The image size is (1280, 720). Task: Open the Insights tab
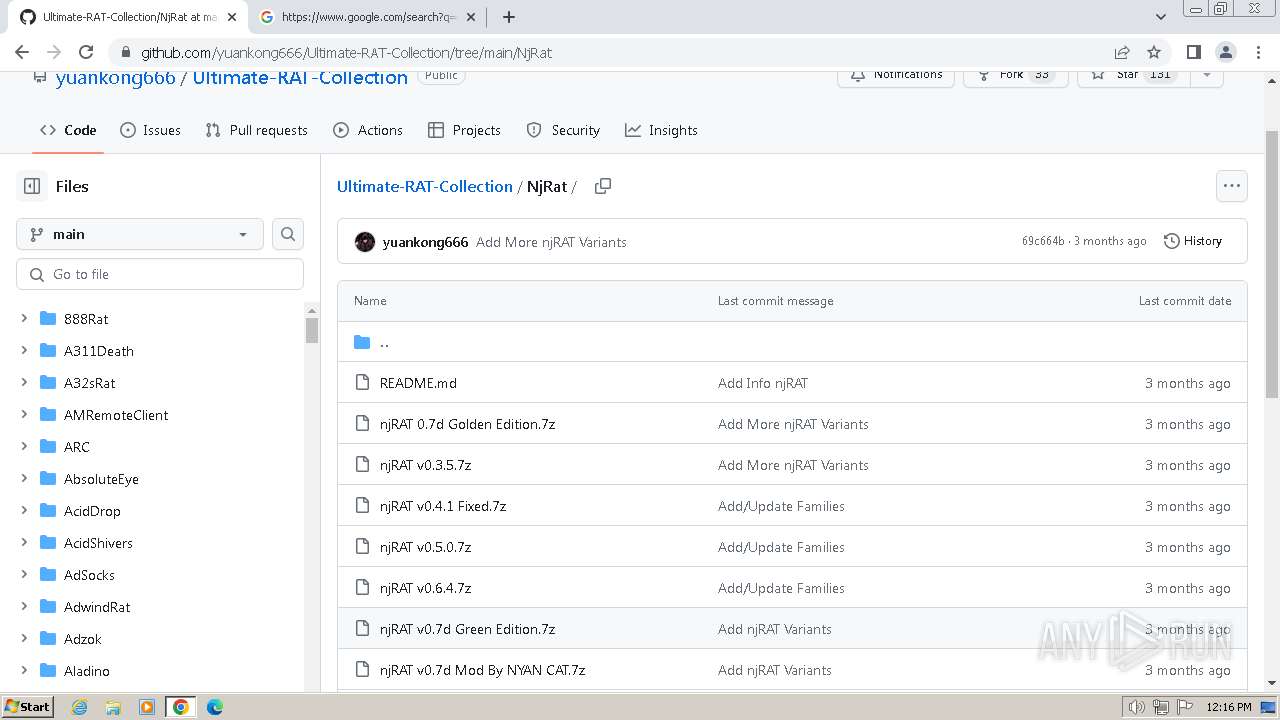pos(661,130)
